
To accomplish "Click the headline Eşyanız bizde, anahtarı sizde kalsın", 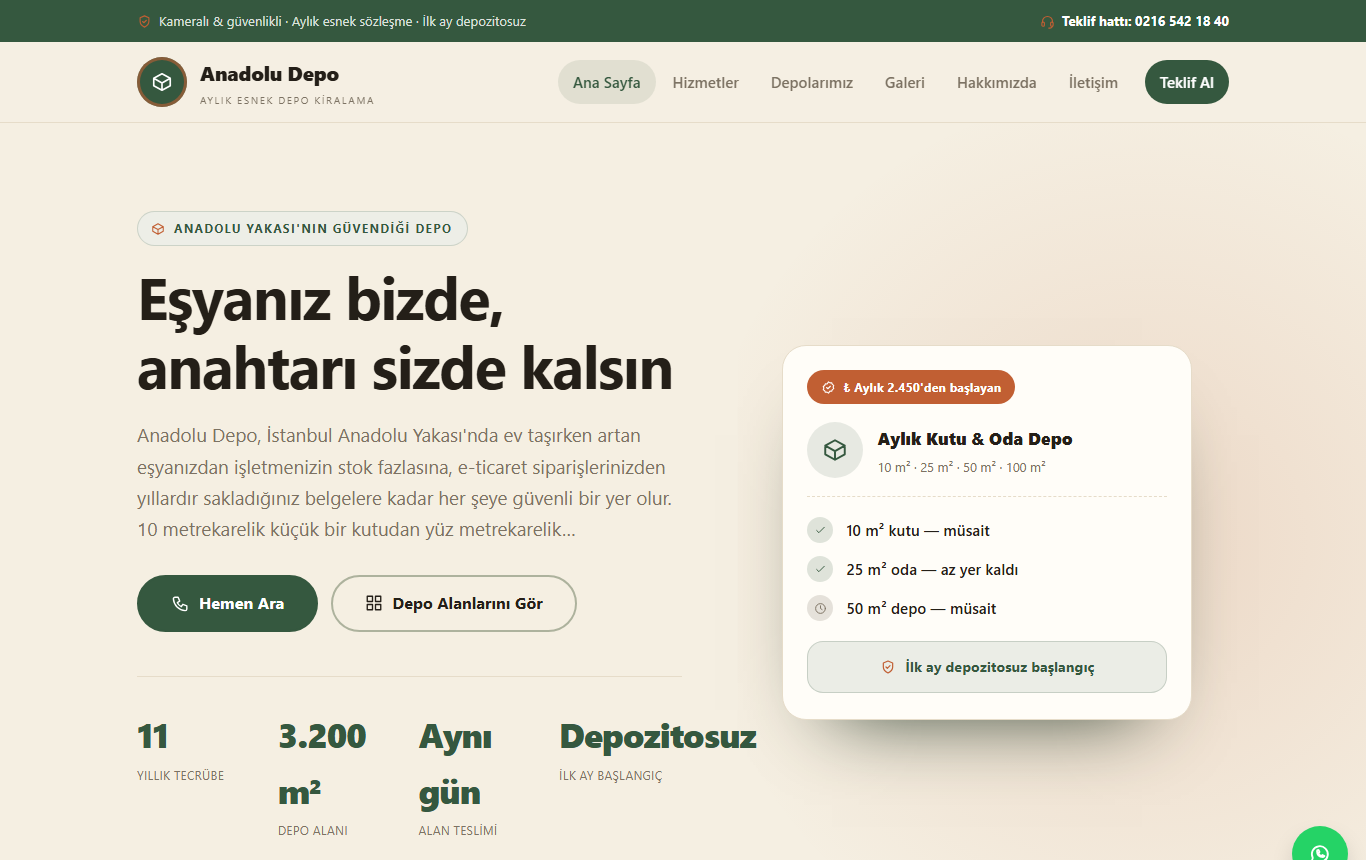I will coord(405,334).
